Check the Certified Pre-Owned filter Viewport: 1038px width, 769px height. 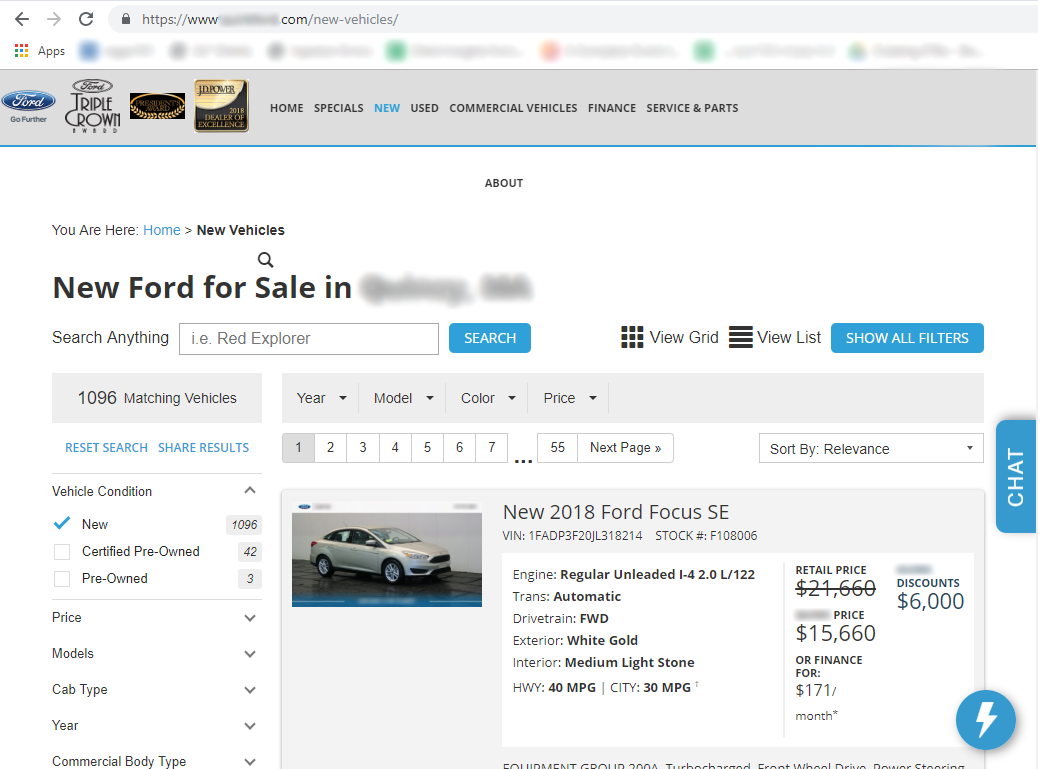[x=62, y=552]
